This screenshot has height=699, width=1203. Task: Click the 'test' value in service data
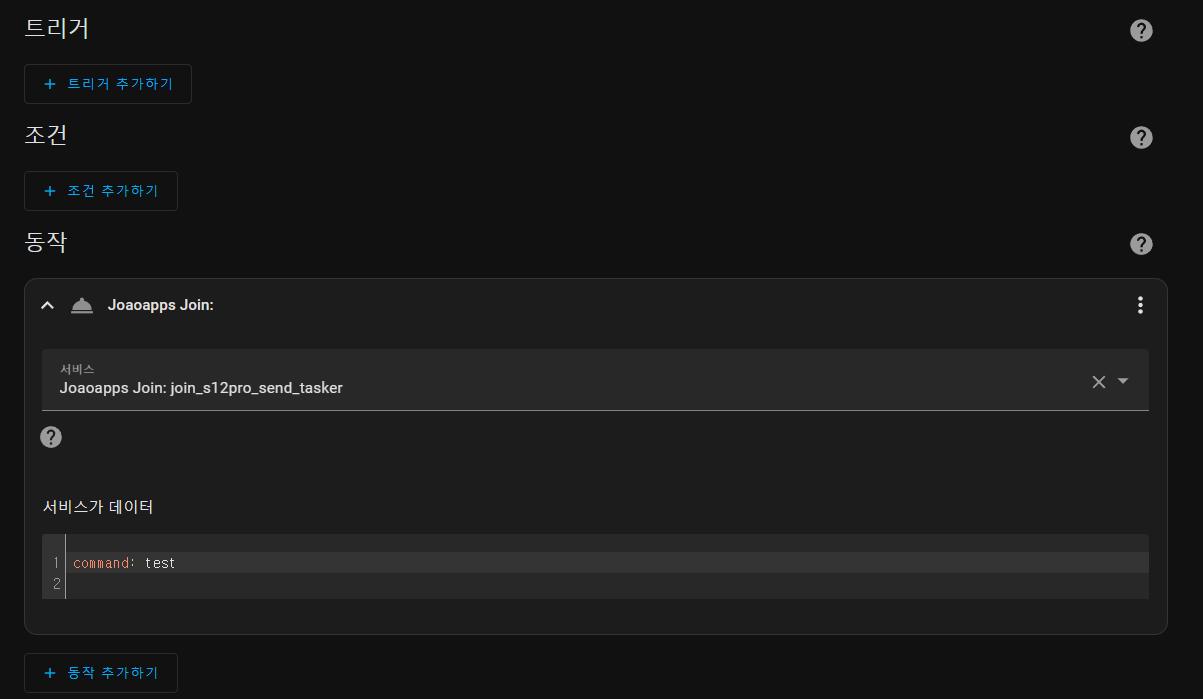point(160,563)
